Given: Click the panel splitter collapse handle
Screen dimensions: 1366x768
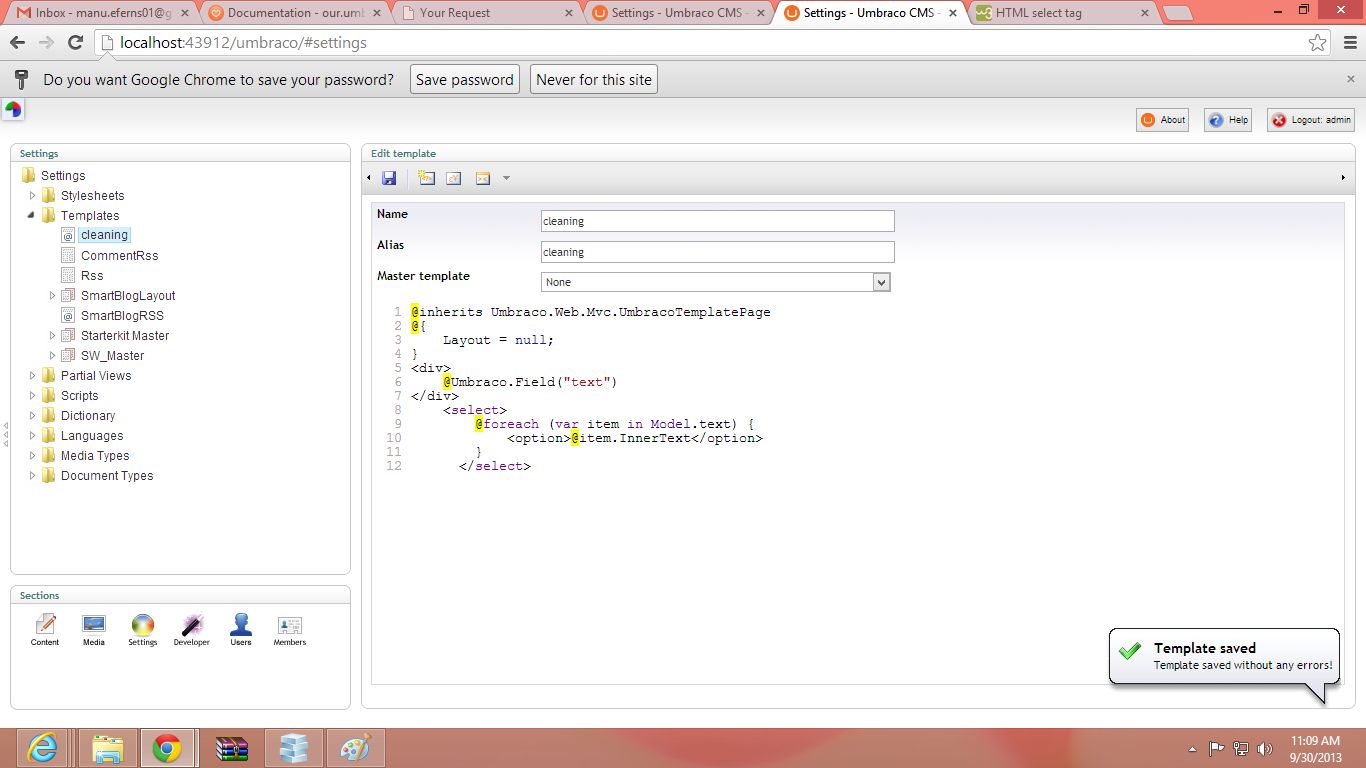Looking at the screenshot, I should pyautogui.click(x=6, y=433).
